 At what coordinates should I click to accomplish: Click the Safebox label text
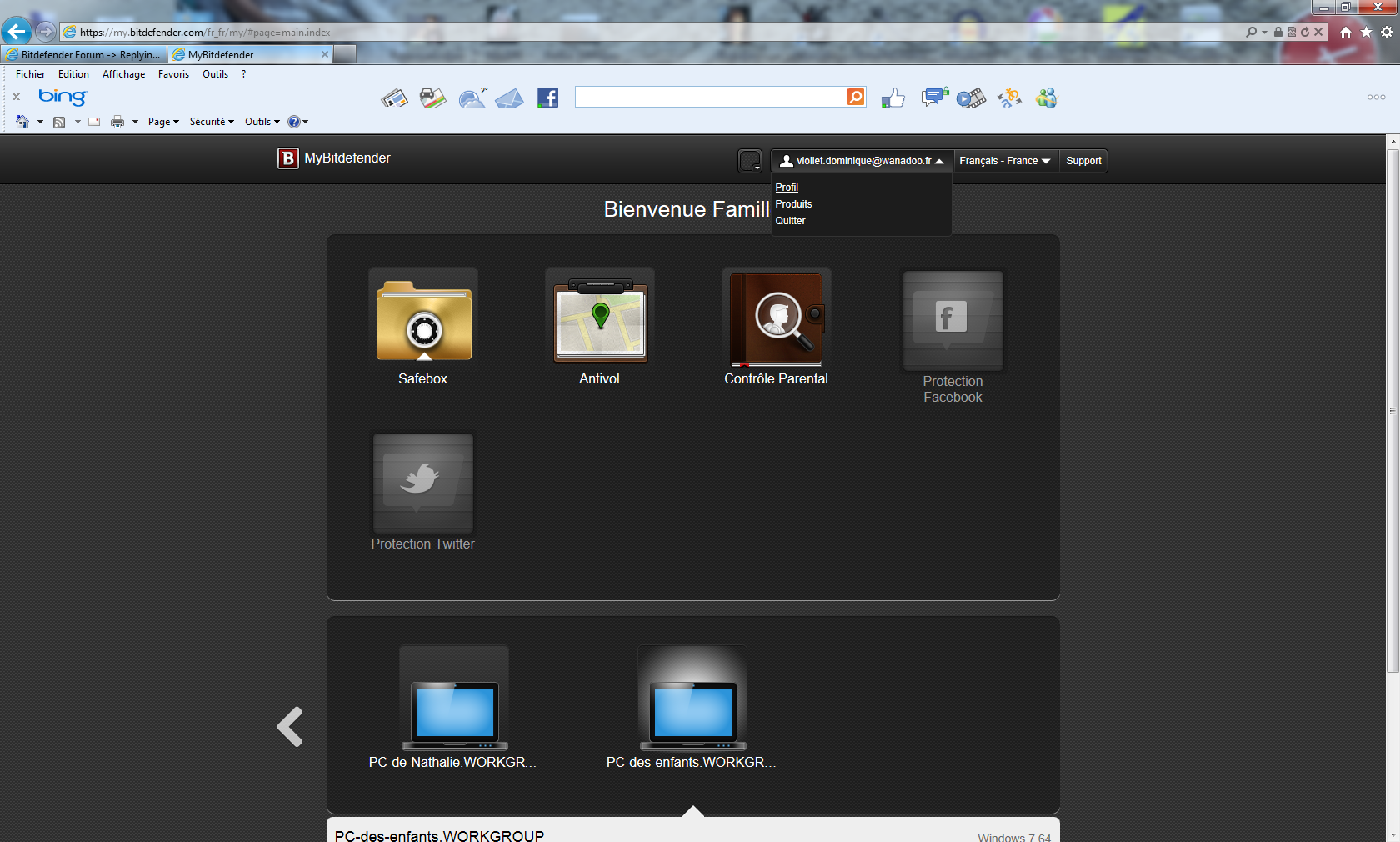(423, 378)
